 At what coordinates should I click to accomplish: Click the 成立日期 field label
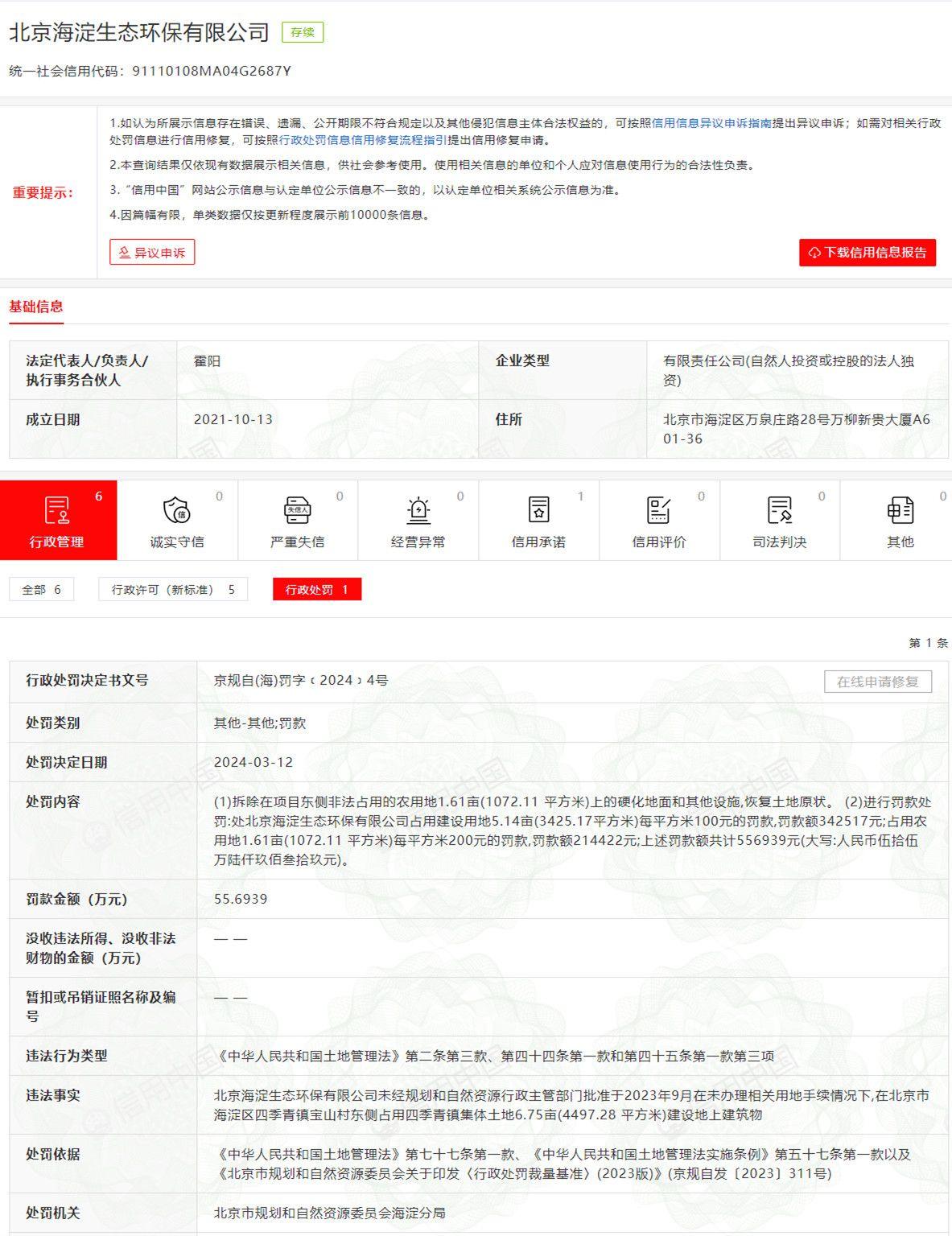click(53, 420)
